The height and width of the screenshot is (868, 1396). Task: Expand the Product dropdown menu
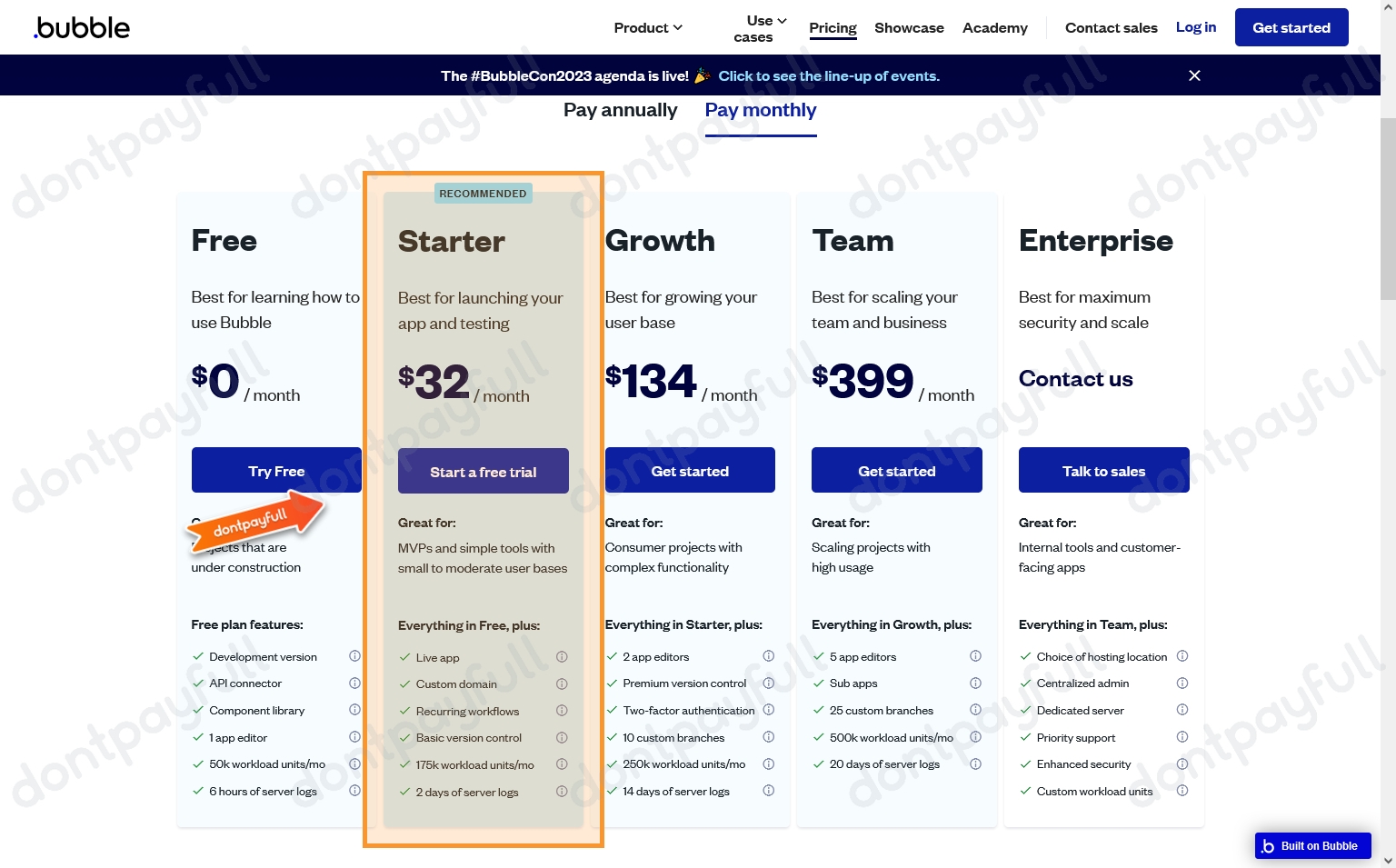[x=648, y=28]
